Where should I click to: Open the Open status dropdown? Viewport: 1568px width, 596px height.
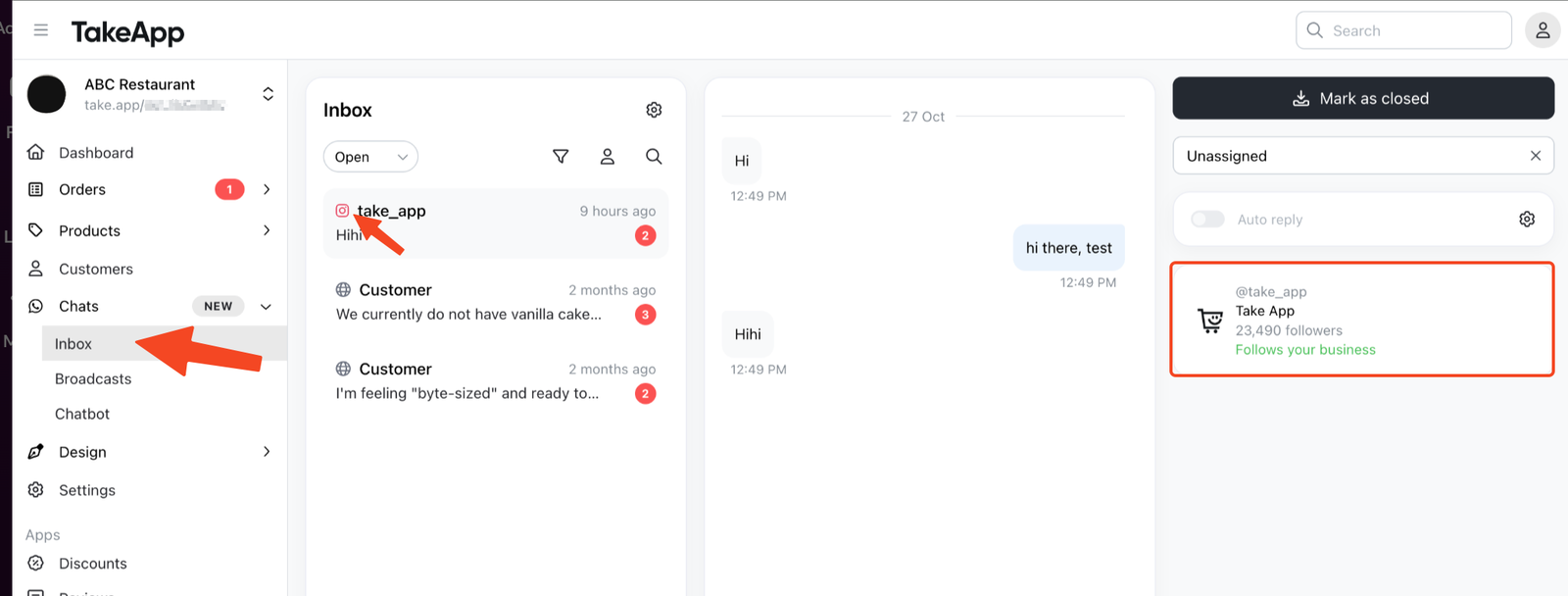[x=370, y=157]
